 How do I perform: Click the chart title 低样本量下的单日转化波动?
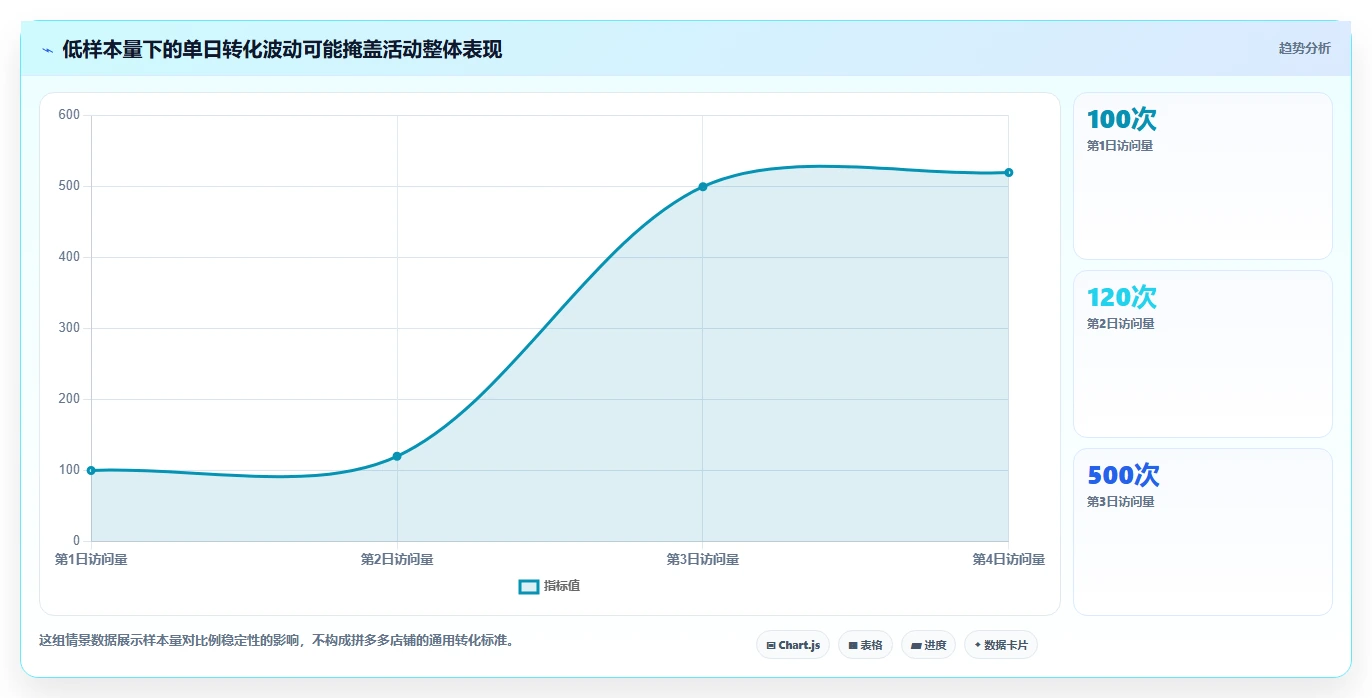[x=282, y=50]
